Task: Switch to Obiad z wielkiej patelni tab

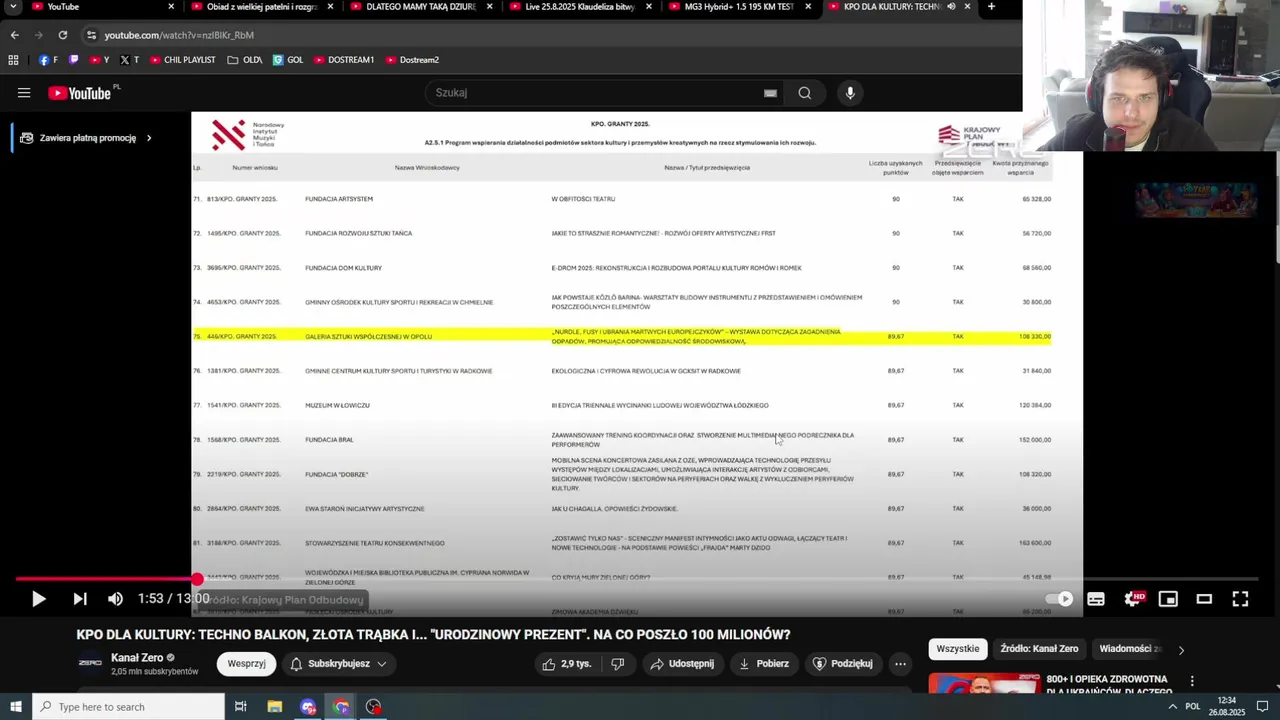Action: point(259,7)
